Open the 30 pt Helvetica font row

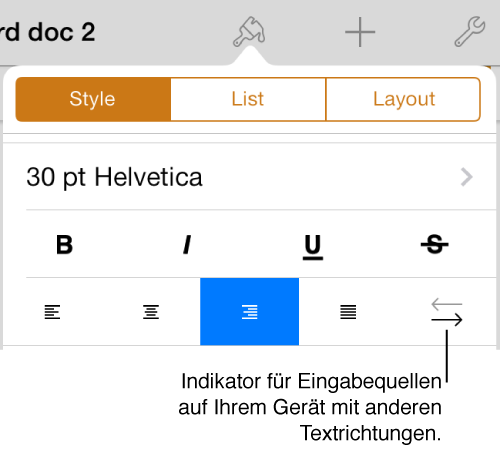click(x=249, y=177)
